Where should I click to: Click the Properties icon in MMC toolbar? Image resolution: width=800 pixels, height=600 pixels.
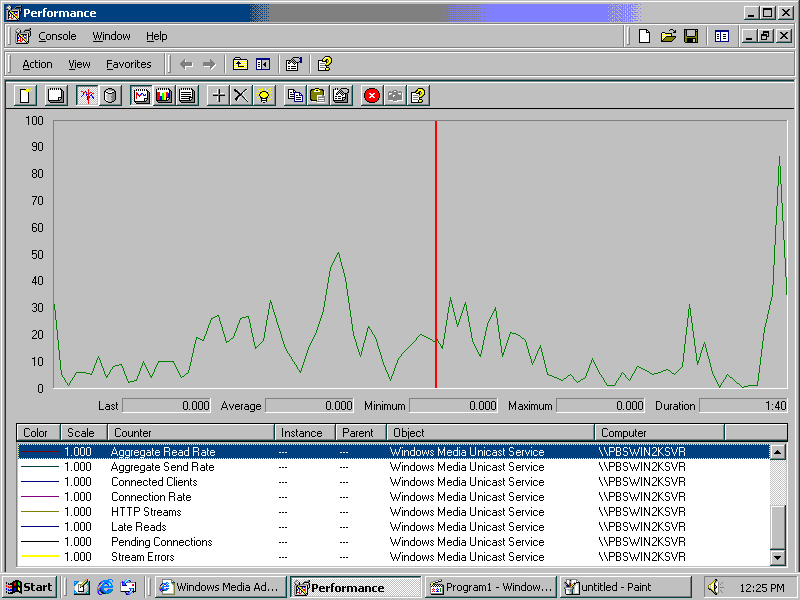294,64
